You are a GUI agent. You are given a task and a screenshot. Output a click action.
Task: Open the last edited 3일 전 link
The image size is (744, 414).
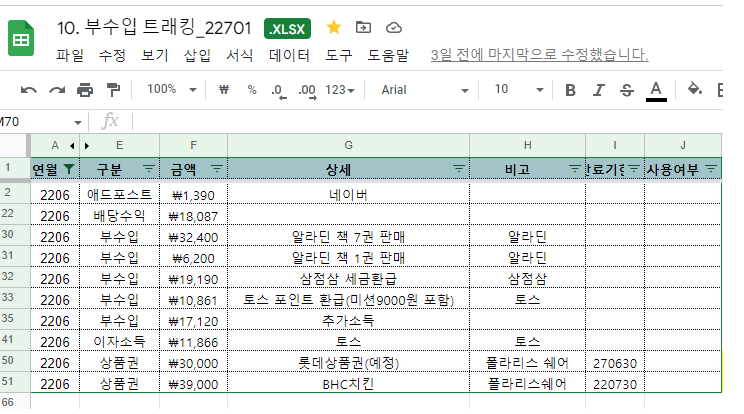point(539,55)
